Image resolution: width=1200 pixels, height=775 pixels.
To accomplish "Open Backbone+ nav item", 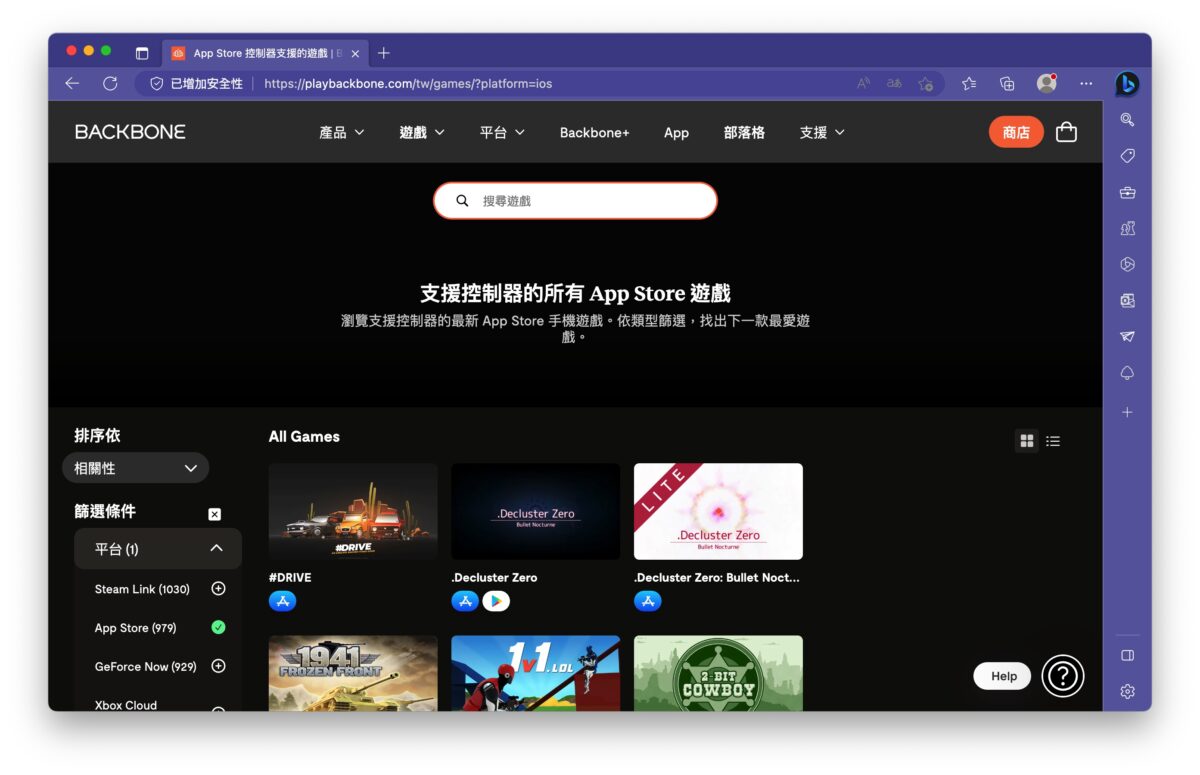I will pos(594,132).
